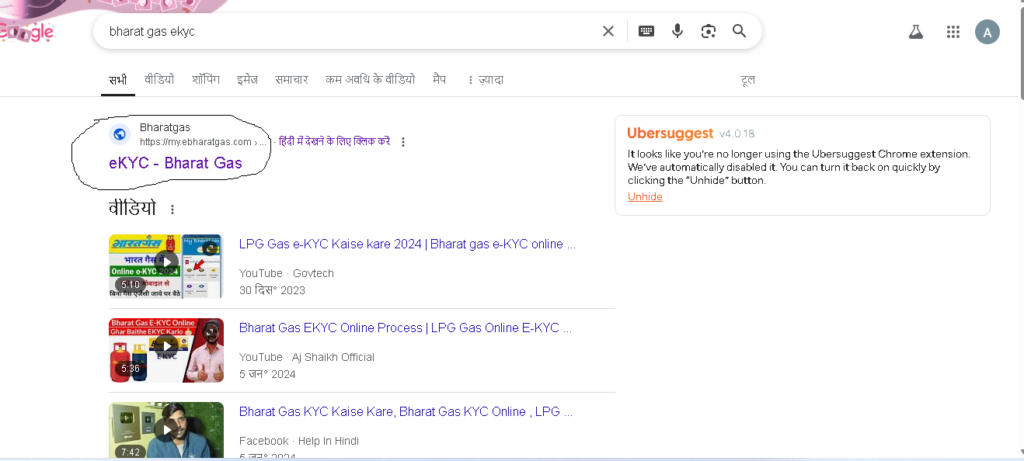Viewport: 1024px width, 461px height.
Task: Click the 30 दिस॰ 2023 date
Action: [x=272, y=290]
